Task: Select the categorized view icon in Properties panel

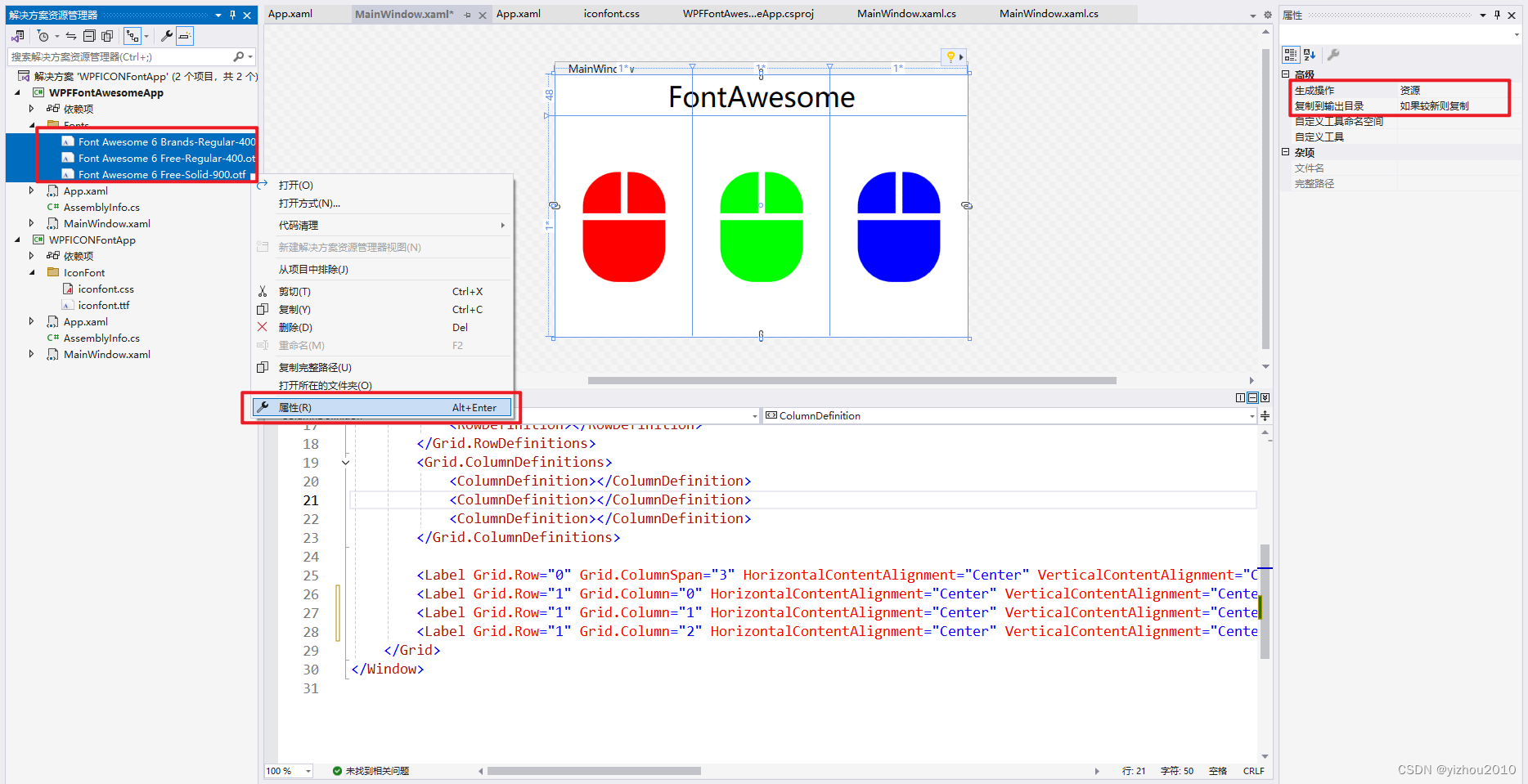Action: pyautogui.click(x=1291, y=55)
